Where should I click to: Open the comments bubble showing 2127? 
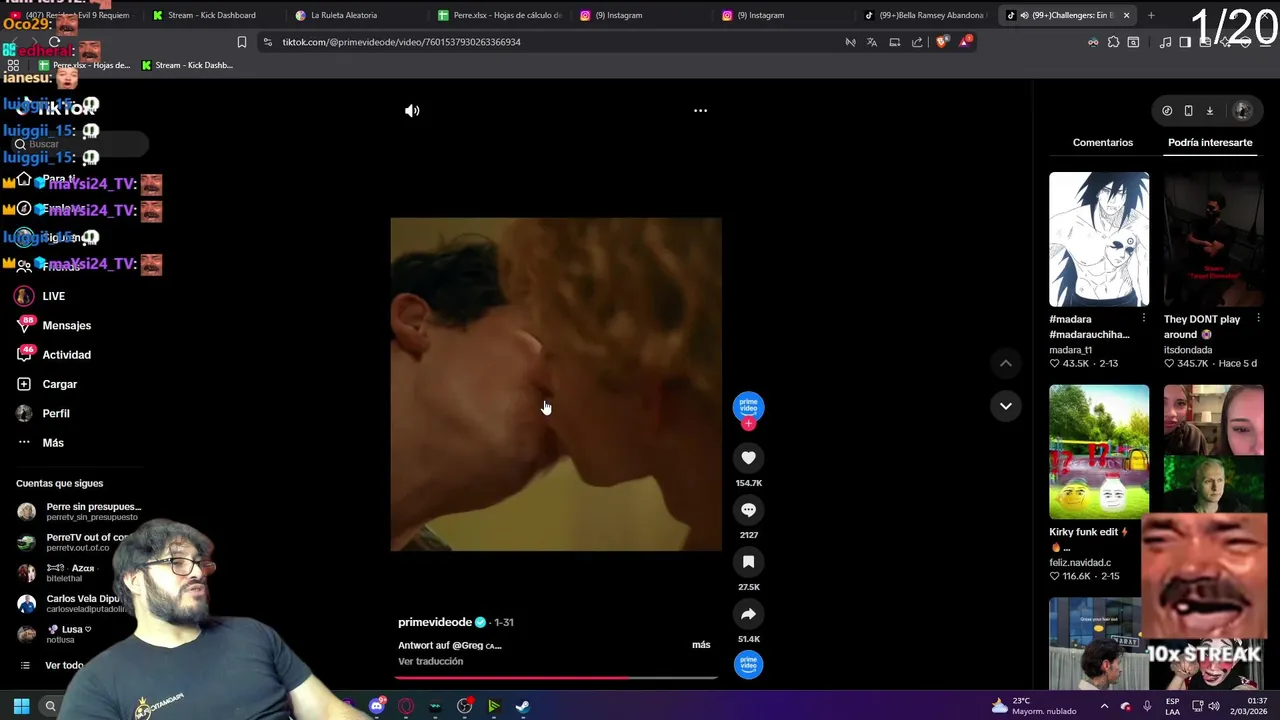(x=748, y=510)
